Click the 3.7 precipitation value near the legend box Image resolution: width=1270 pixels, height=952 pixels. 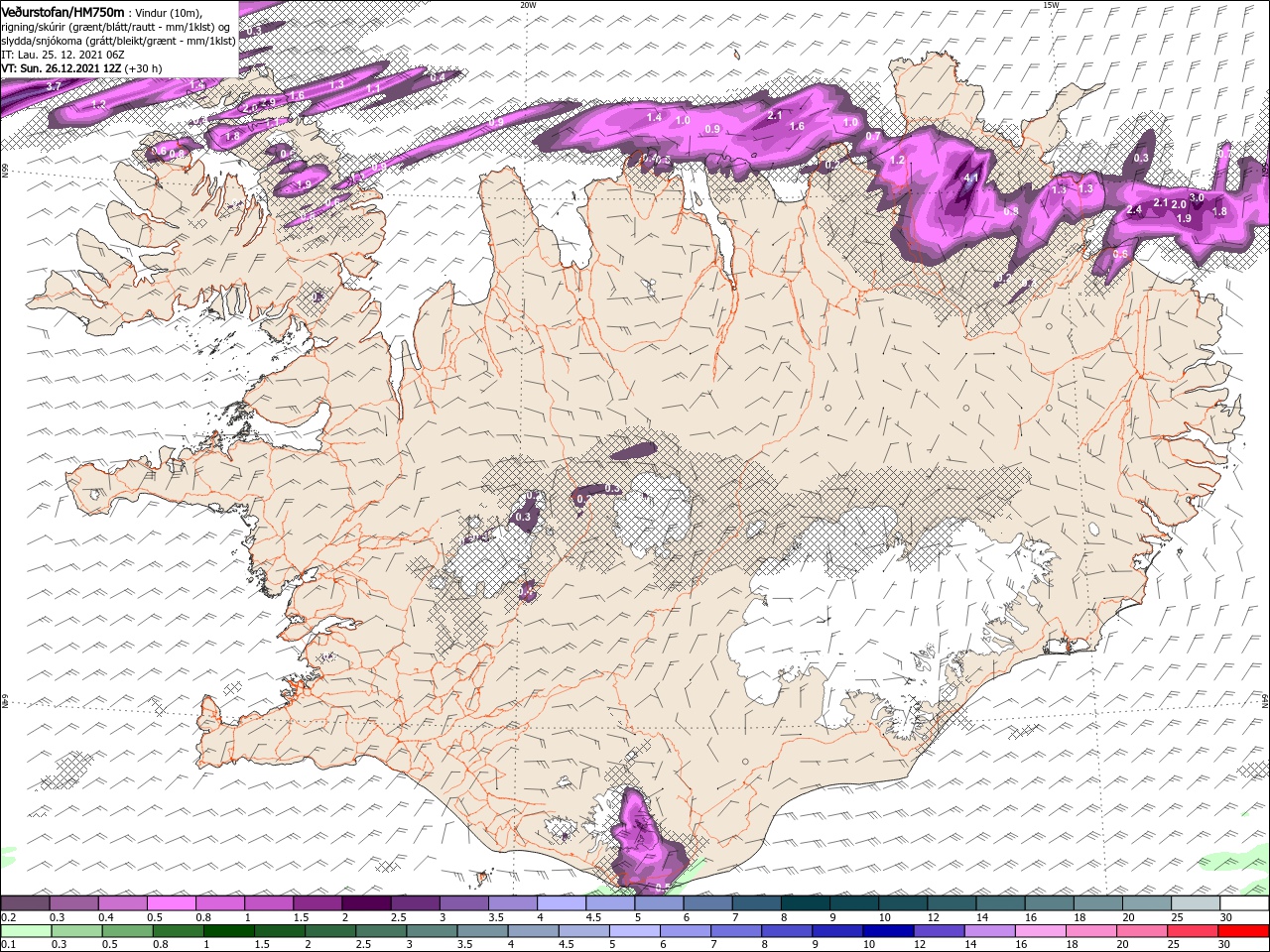pyautogui.click(x=54, y=87)
